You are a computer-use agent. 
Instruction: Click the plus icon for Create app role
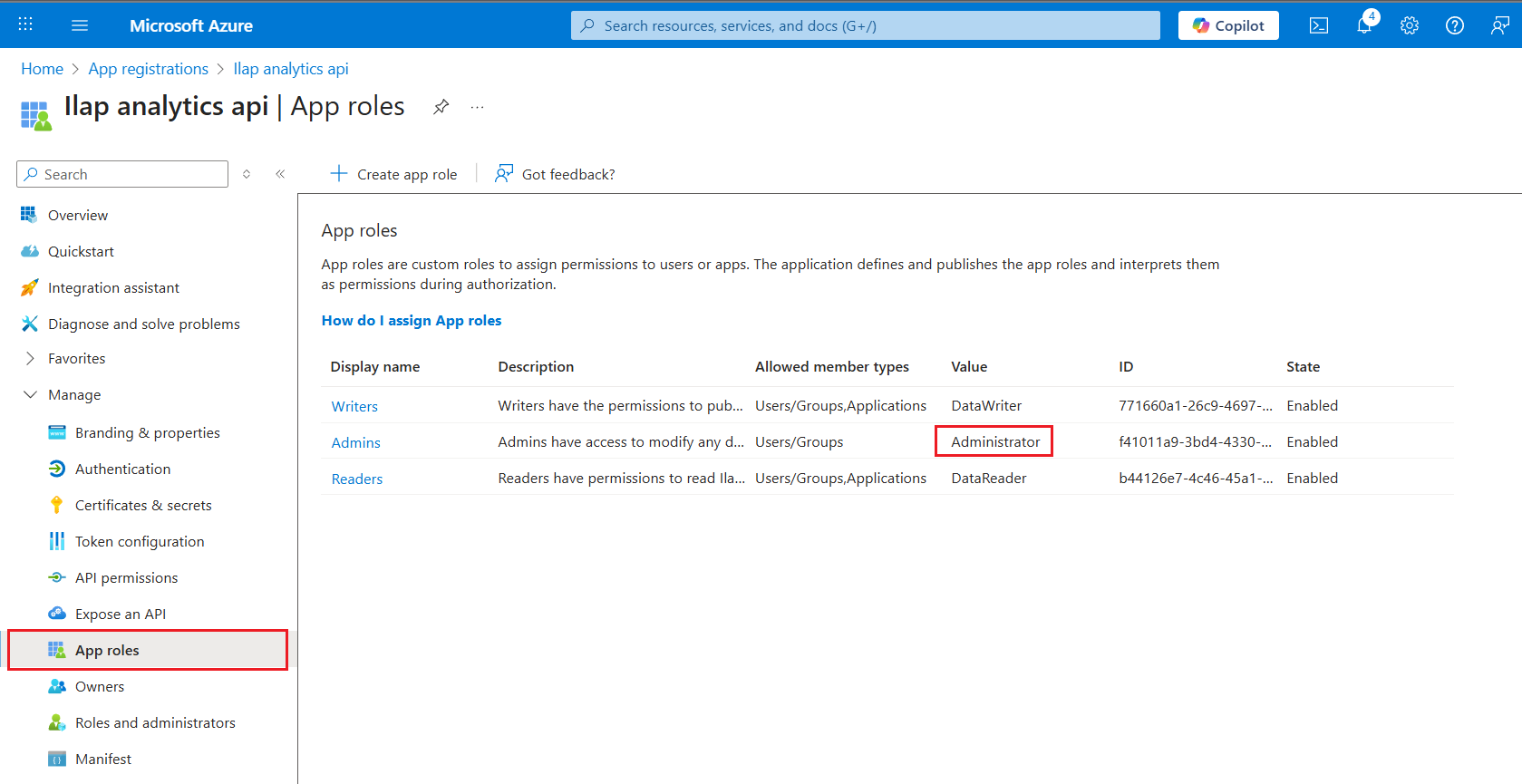339,173
